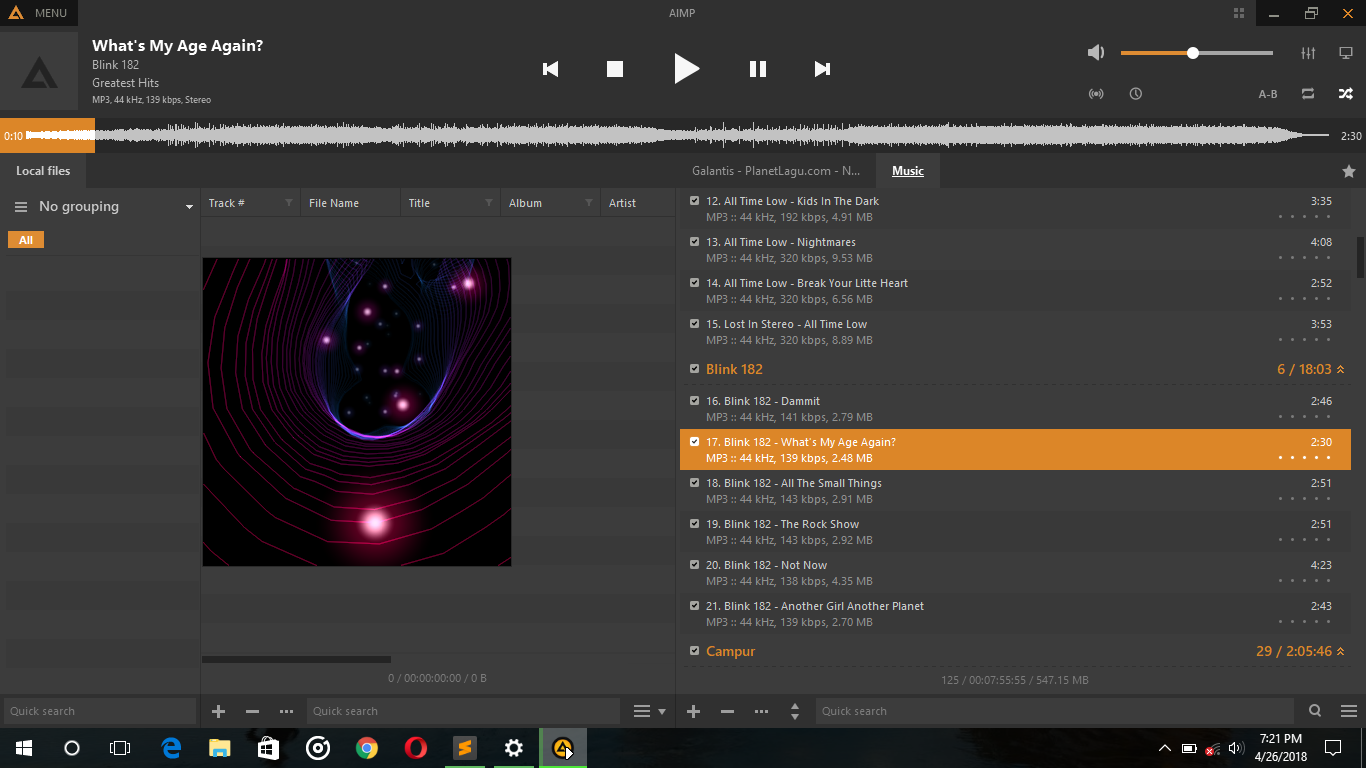Viewport: 1366px width, 768px height.
Task: Open the equalizer settings icon
Action: point(1308,53)
